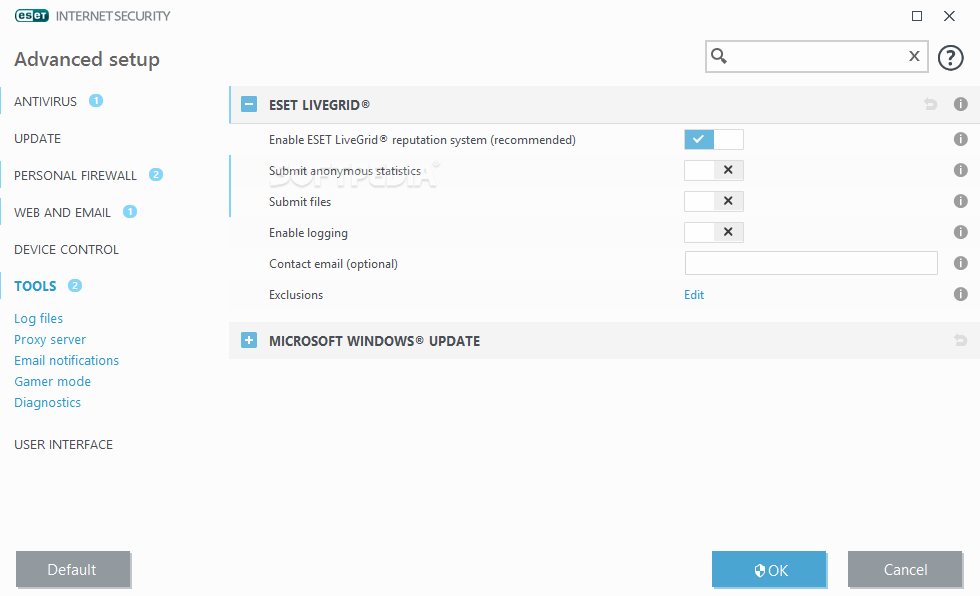This screenshot has width=980, height=596.
Task: Click the search magnifier icon
Action: pyautogui.click(x=719, y=56)
